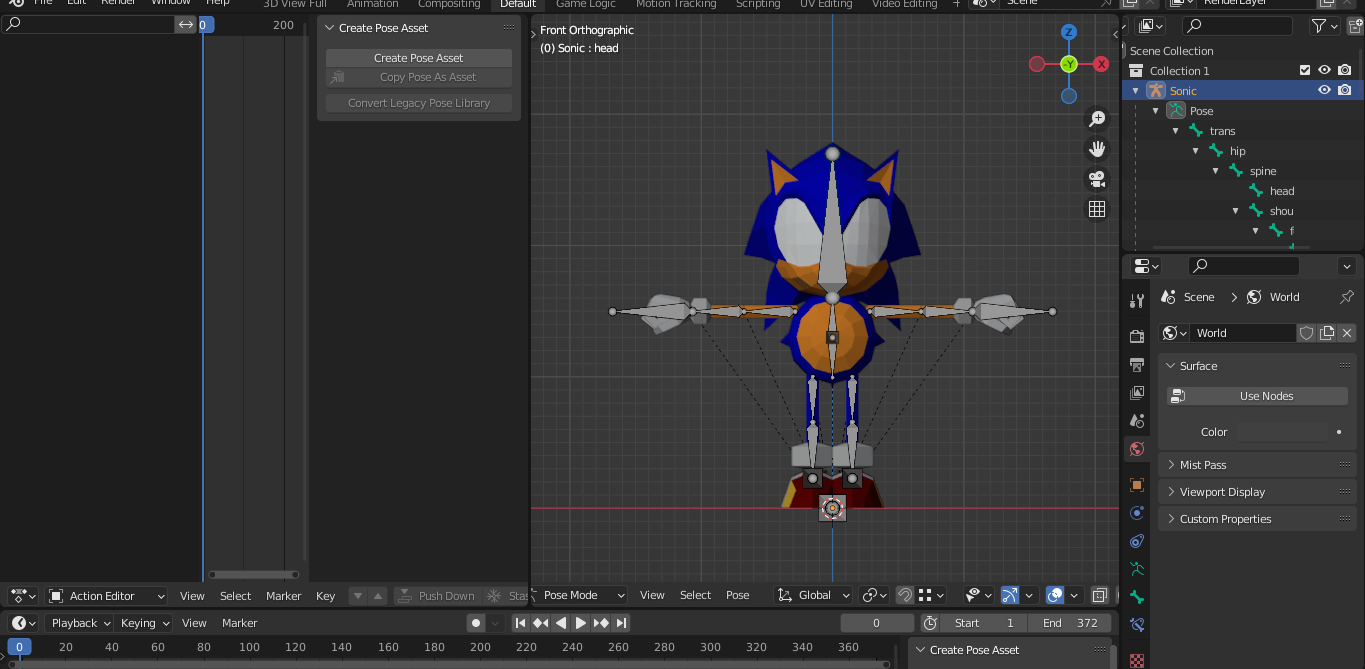Open the Bone Constraints properties tab
The width and height of the screenshot is (1365, 669).
click(x=1137, y=625)
